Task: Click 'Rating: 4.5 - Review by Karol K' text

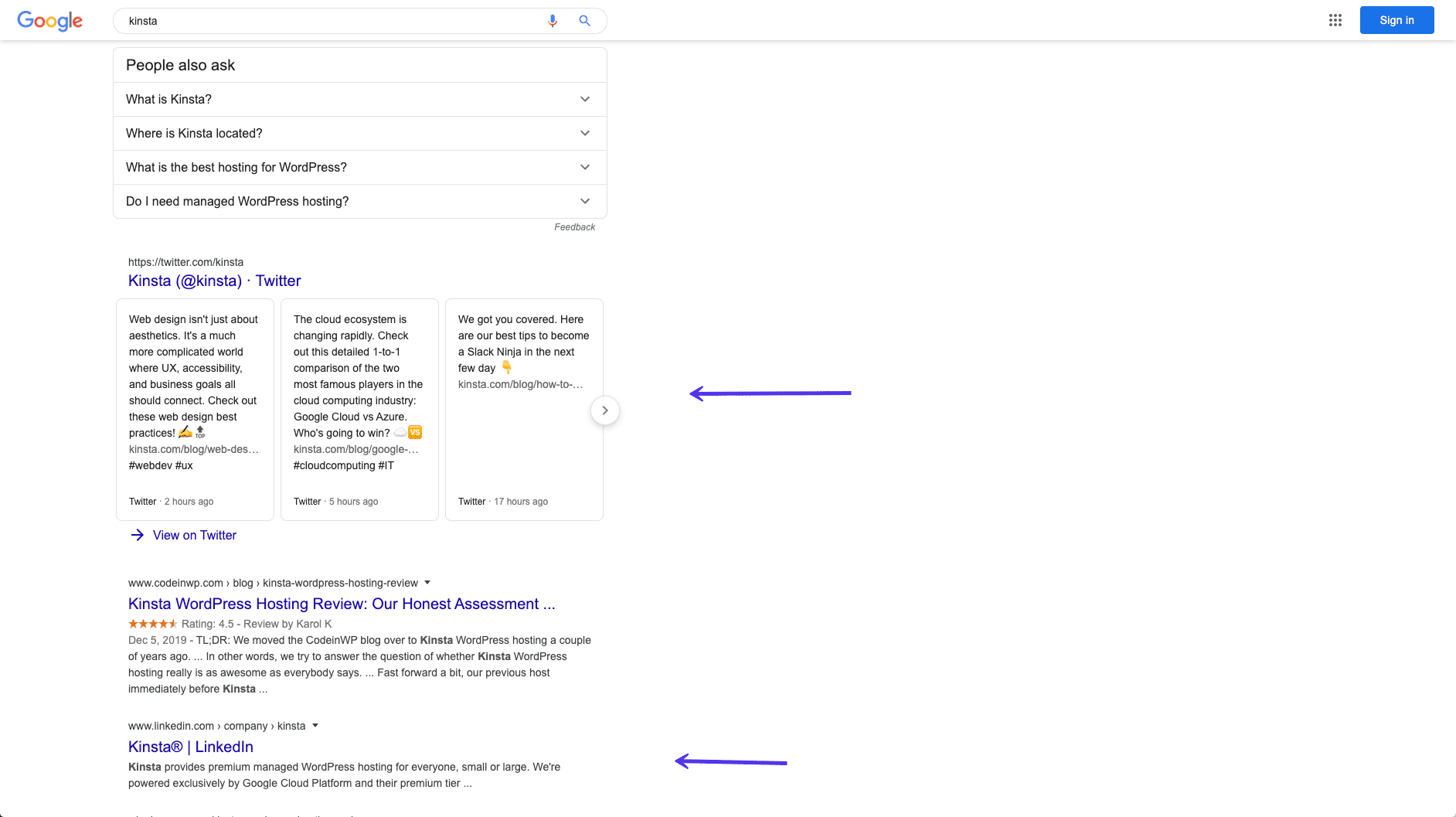Action: (257, 624)
